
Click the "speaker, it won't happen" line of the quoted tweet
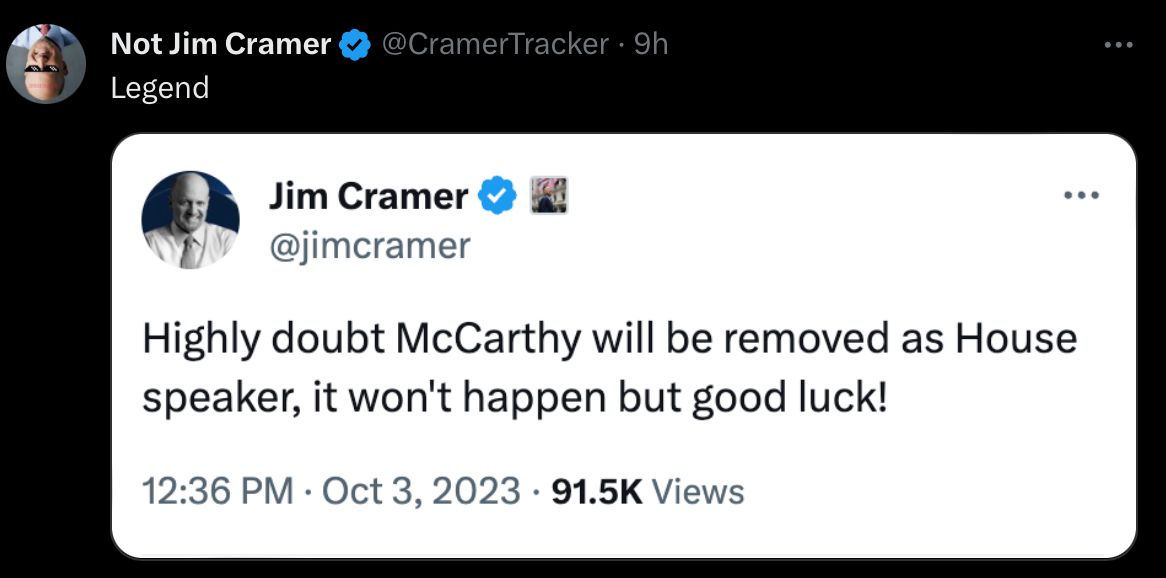pyautogui.click(x=515, y=401)
